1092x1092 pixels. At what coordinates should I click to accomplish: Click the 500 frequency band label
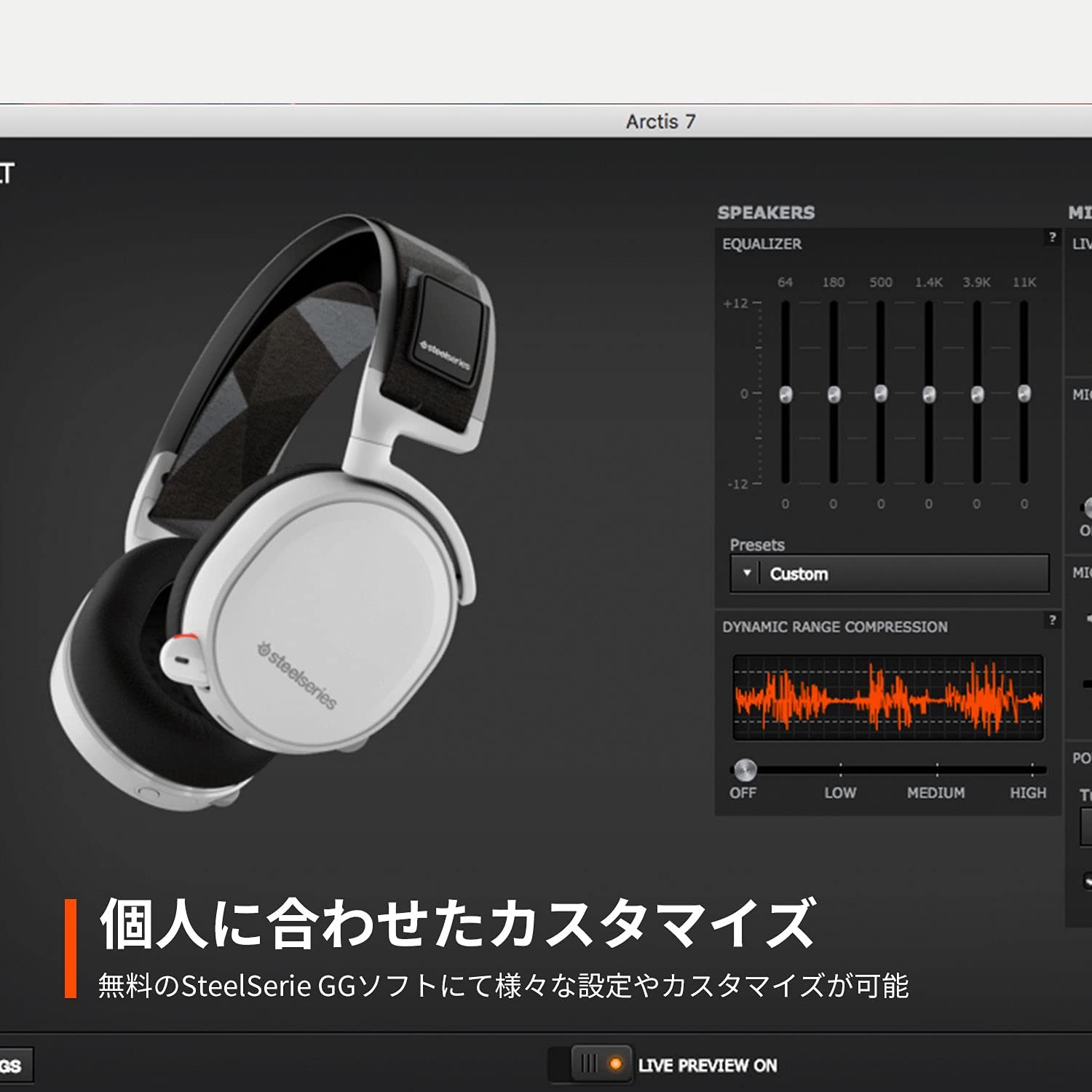(x=881, y=282)
